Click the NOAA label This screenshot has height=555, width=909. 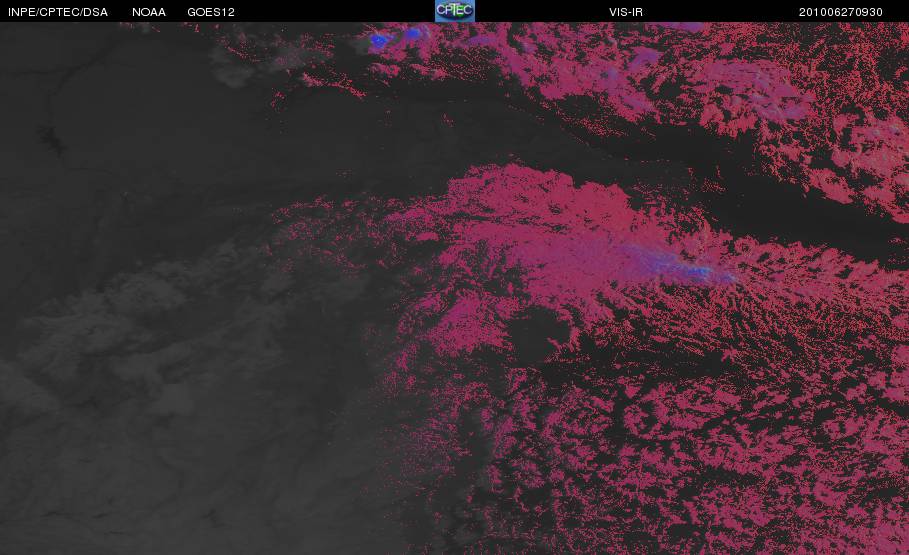[x=149, y=12]
